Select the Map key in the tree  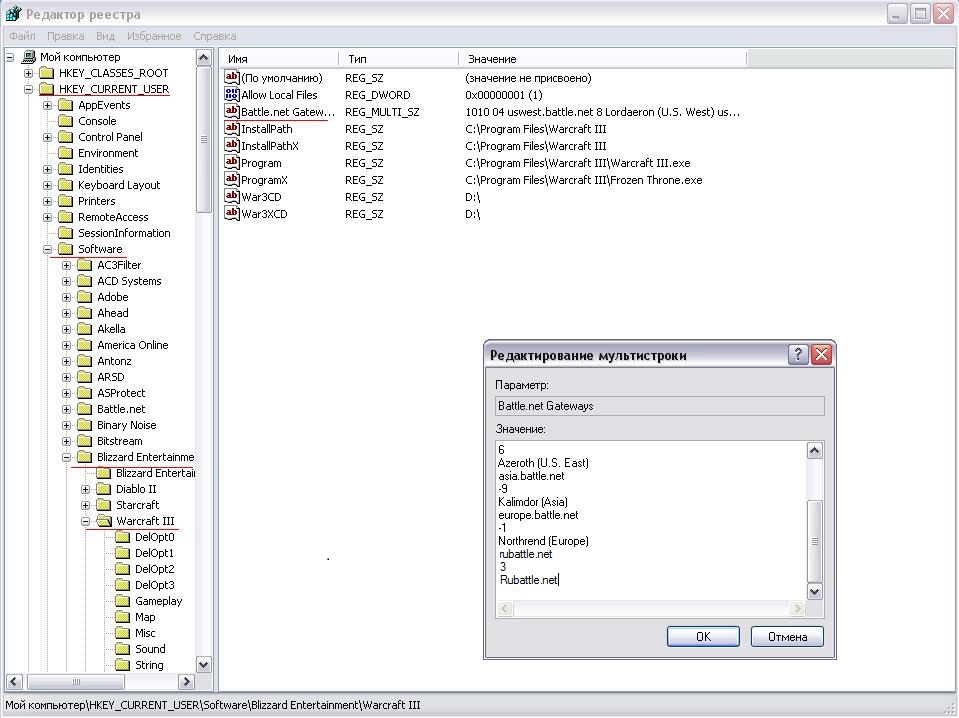(x=145, y=617)
